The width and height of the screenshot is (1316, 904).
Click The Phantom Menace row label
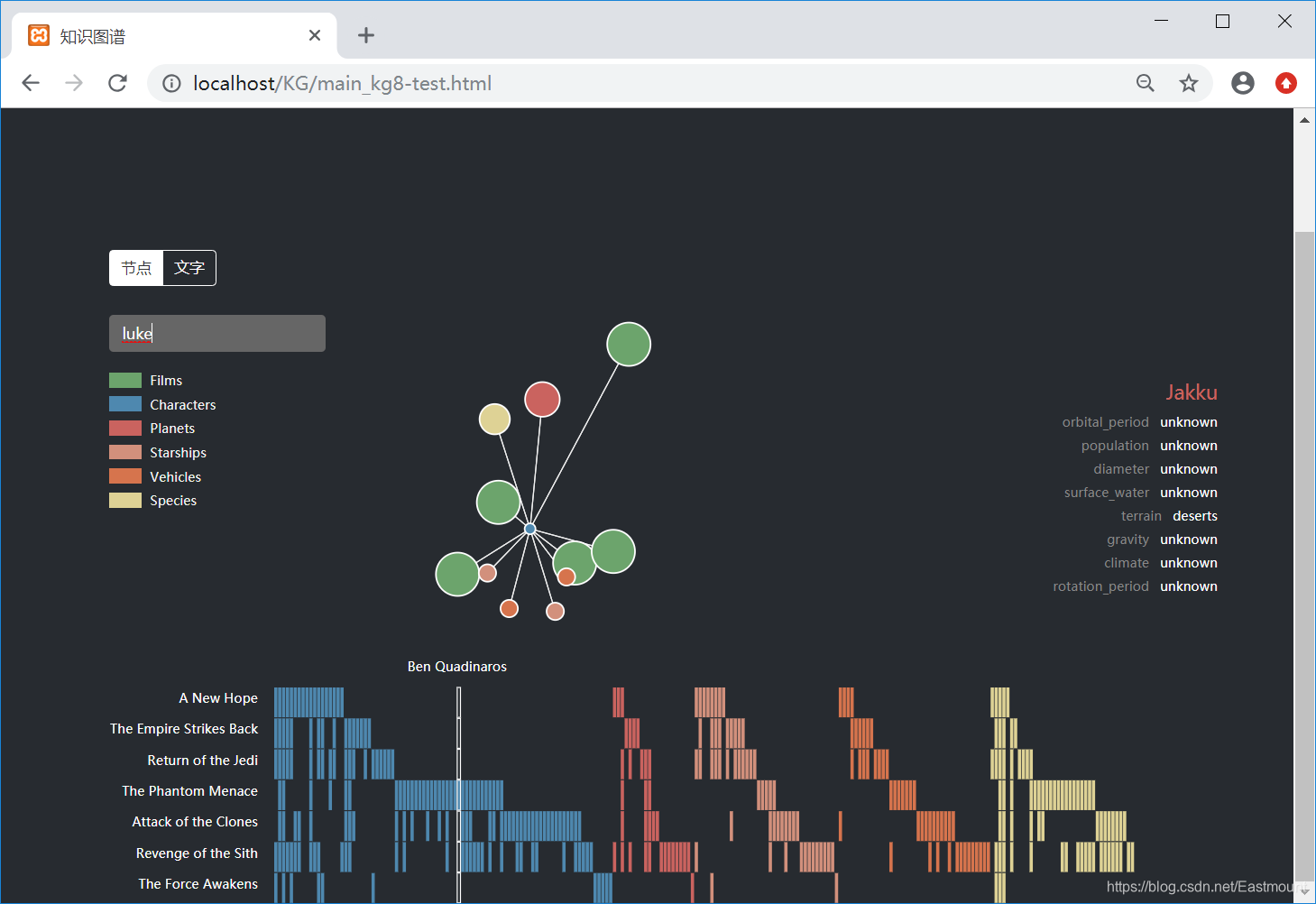(x=190, y=791)
